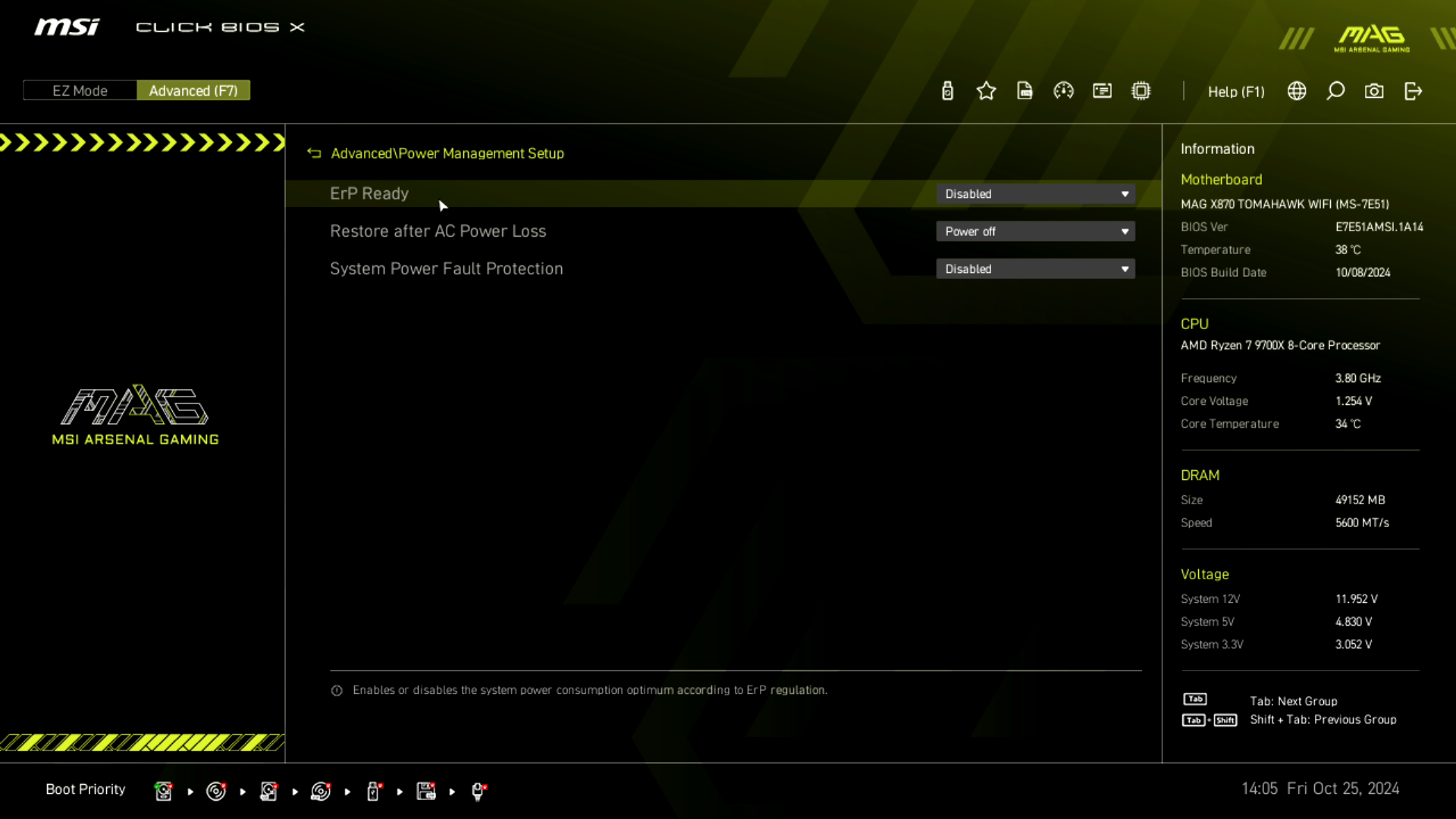
Task: Select Advanced (F7) mode tab
Action: click(x=192, y=91)
